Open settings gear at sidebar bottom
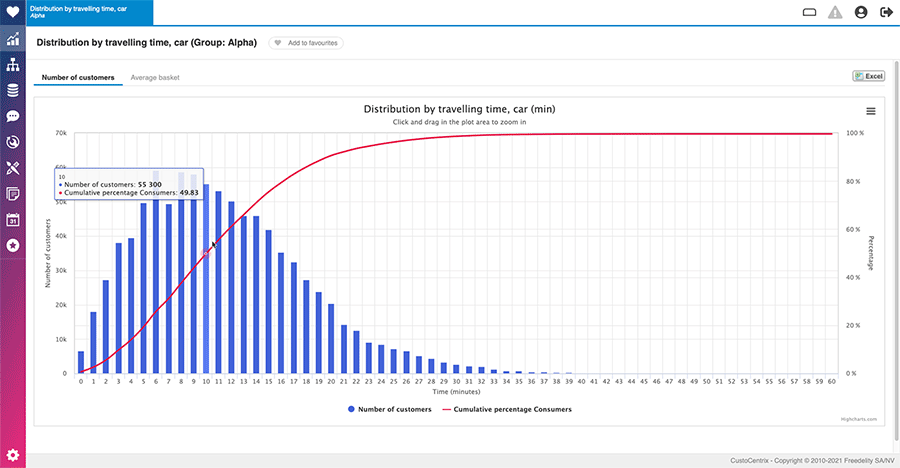The width and height of the screenshot is (900, 468). [13, 455]
